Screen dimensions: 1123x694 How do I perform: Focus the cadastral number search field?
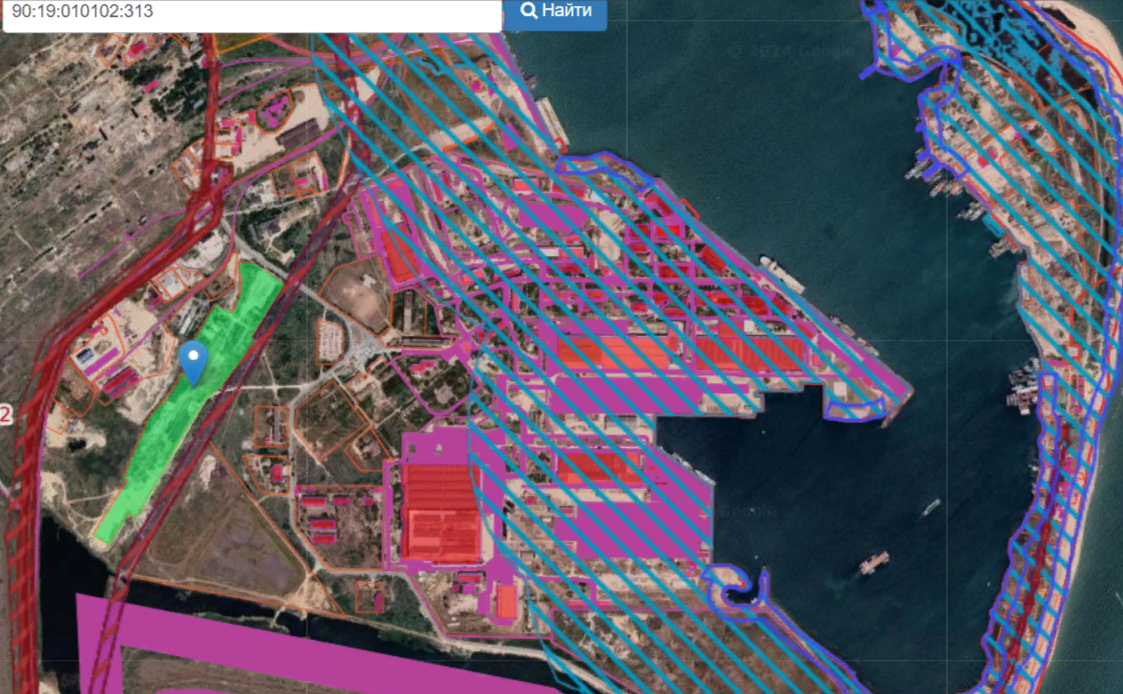250,13
